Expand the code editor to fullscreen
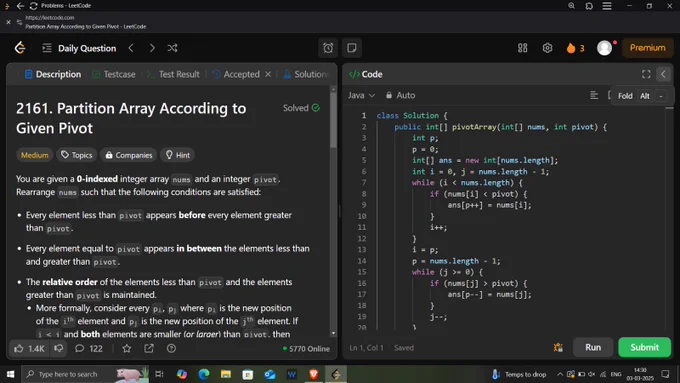This screenshot has width=680, height=383. [646, 74]
